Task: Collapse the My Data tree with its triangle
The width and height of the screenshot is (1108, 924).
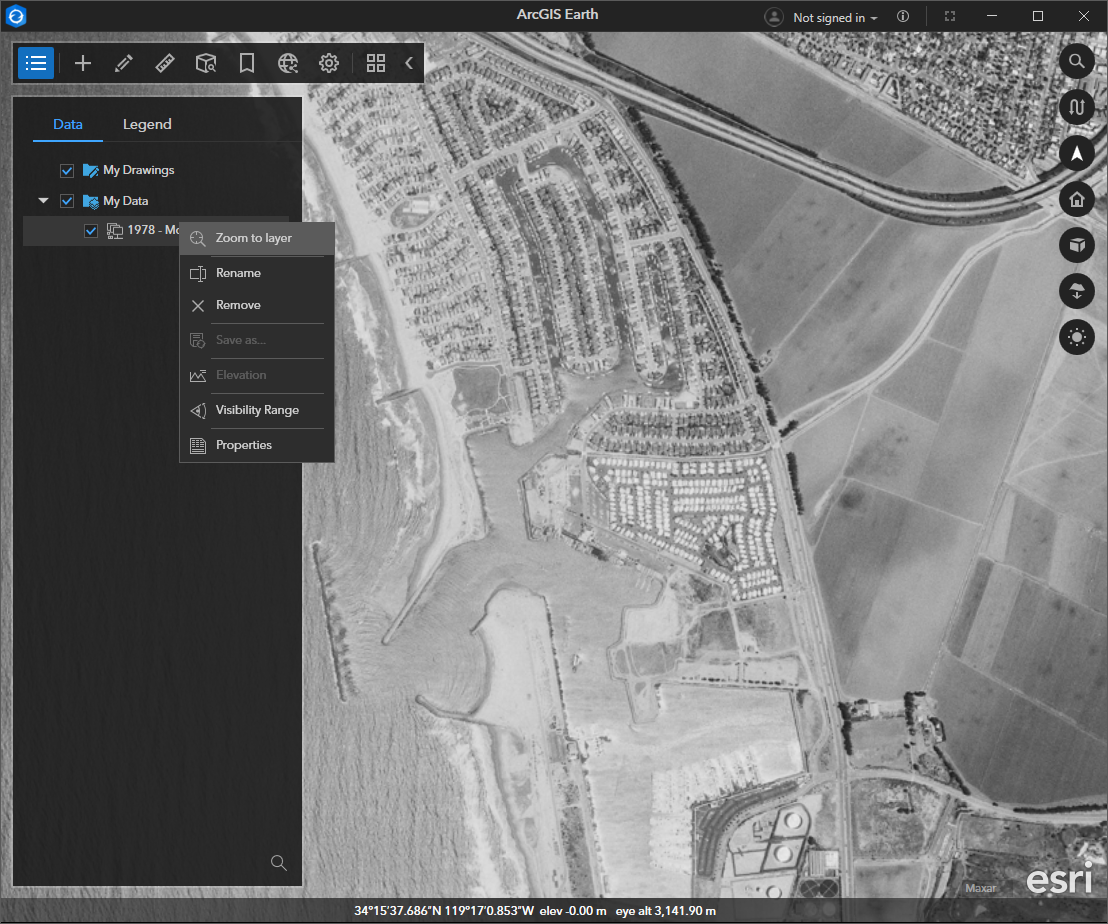Action: point(42,200)
